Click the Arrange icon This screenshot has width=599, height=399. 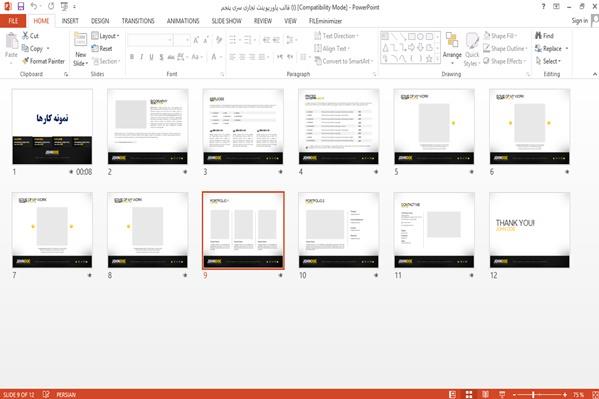452,40
